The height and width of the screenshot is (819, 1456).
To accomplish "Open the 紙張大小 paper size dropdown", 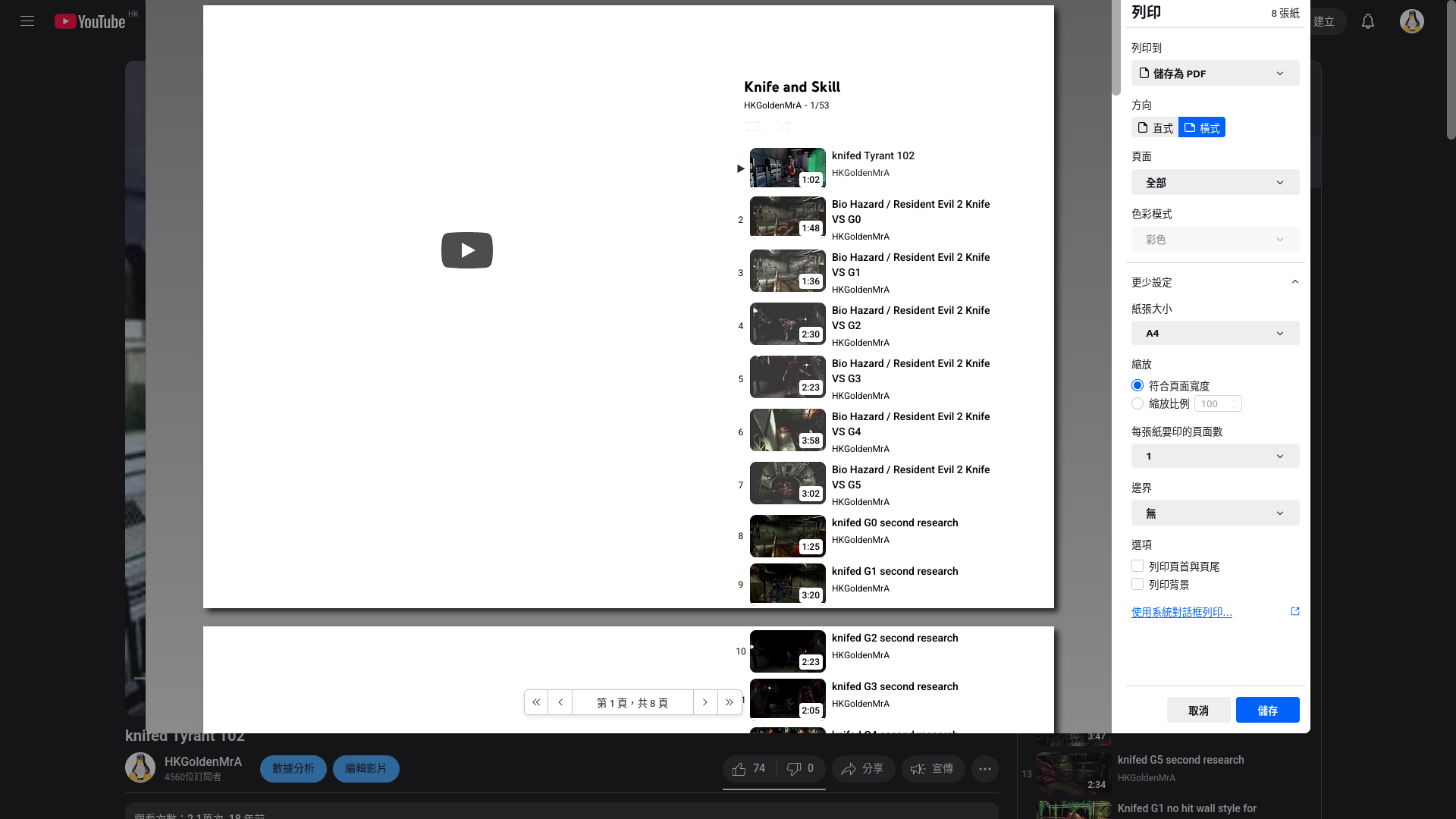I will (x=1216, y=333).
